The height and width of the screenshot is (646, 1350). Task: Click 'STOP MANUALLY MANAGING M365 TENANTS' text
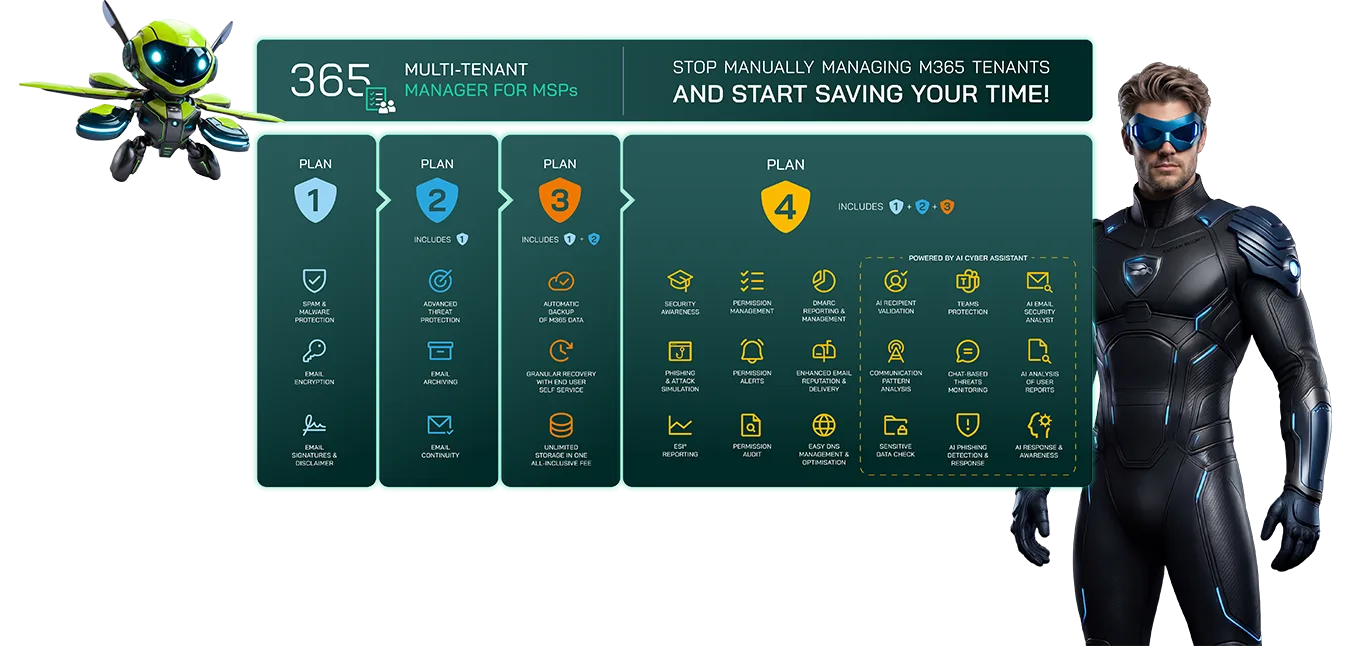(x=861, y=68)
